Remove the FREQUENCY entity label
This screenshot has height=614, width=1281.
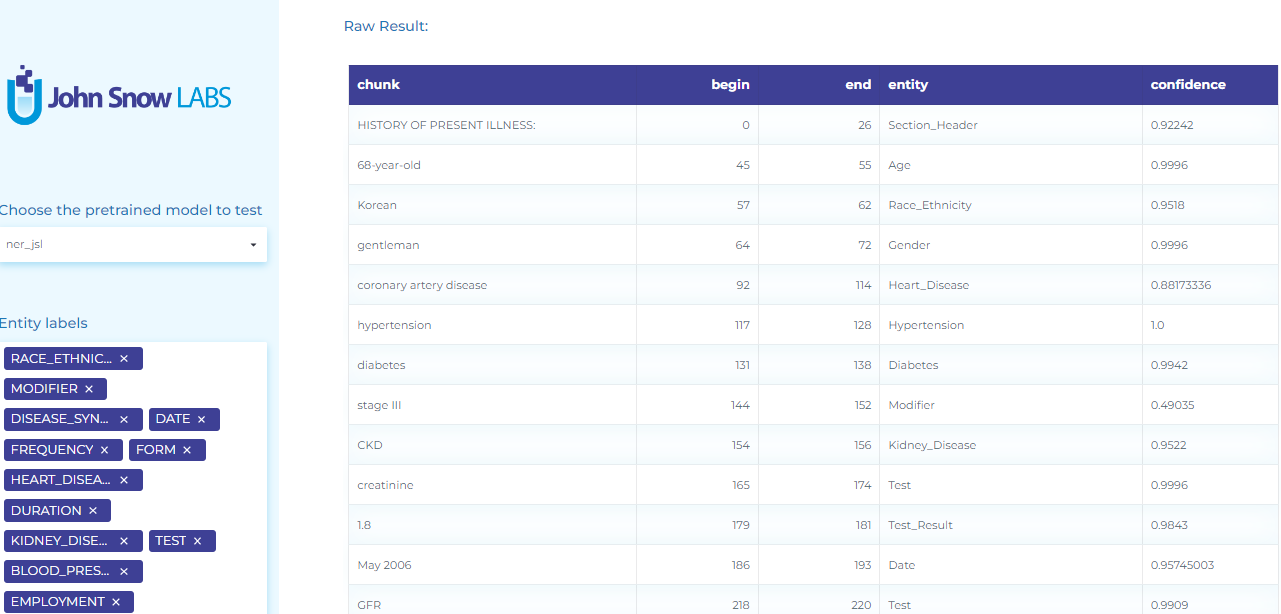tap(105, 450)
